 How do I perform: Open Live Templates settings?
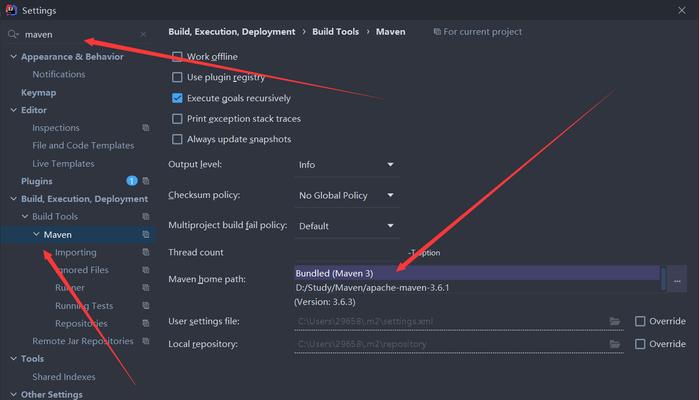pyautogui.click(x=63, y=164)
